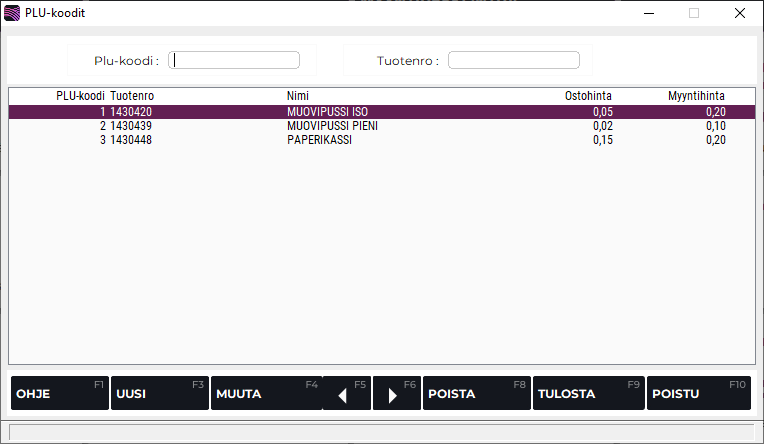Delete the entry using POISTA button
The height and width of the screenshot is (444, 764).
[476, 393]
